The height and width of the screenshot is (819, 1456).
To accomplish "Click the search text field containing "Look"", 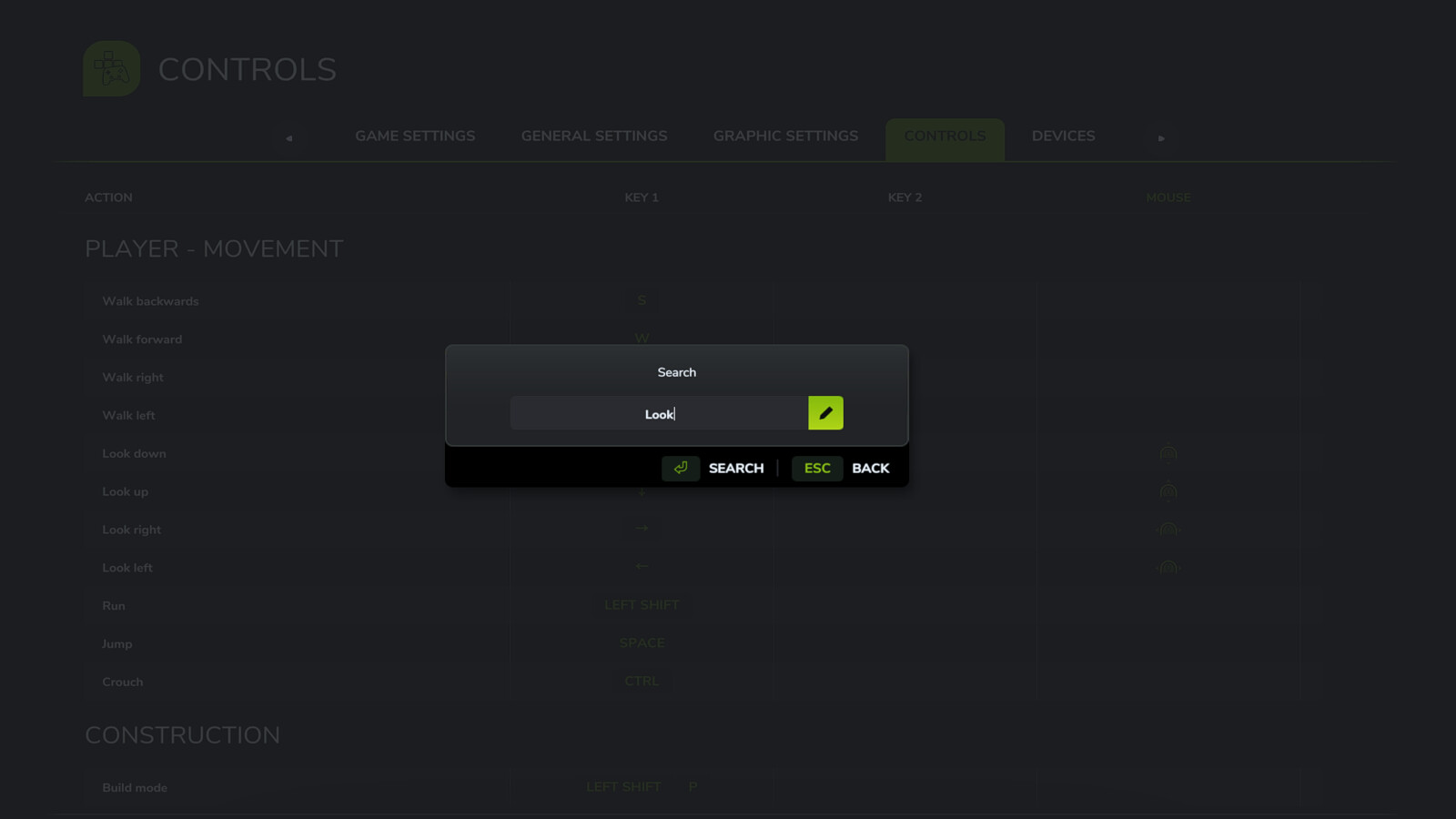I will (x=659, y=413).
